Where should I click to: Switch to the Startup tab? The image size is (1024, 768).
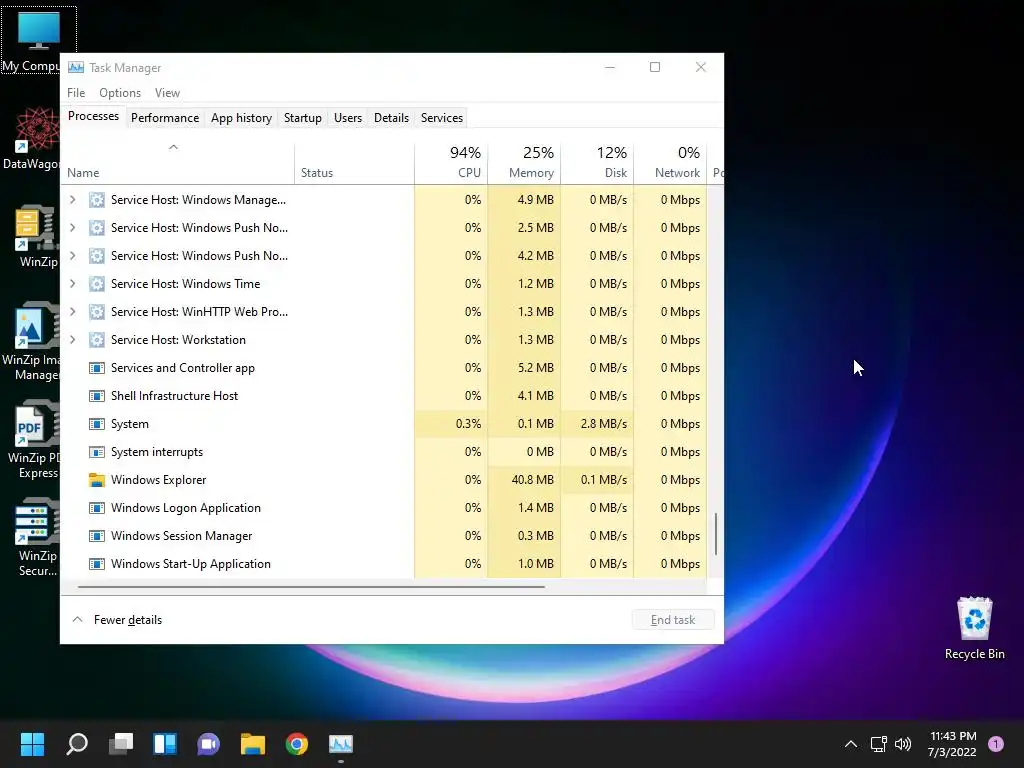302,118
